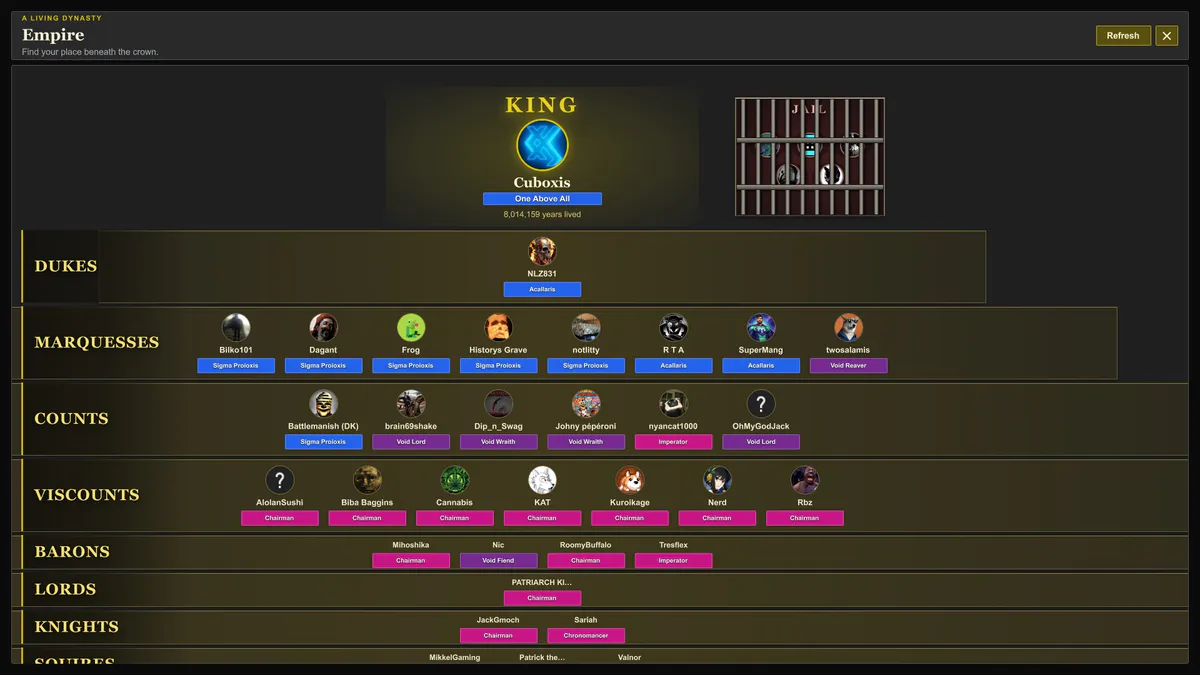Viewport: 1200px width, 675px height.
Task: Click notlitty's avatar
Action: (x=586, y=327)
